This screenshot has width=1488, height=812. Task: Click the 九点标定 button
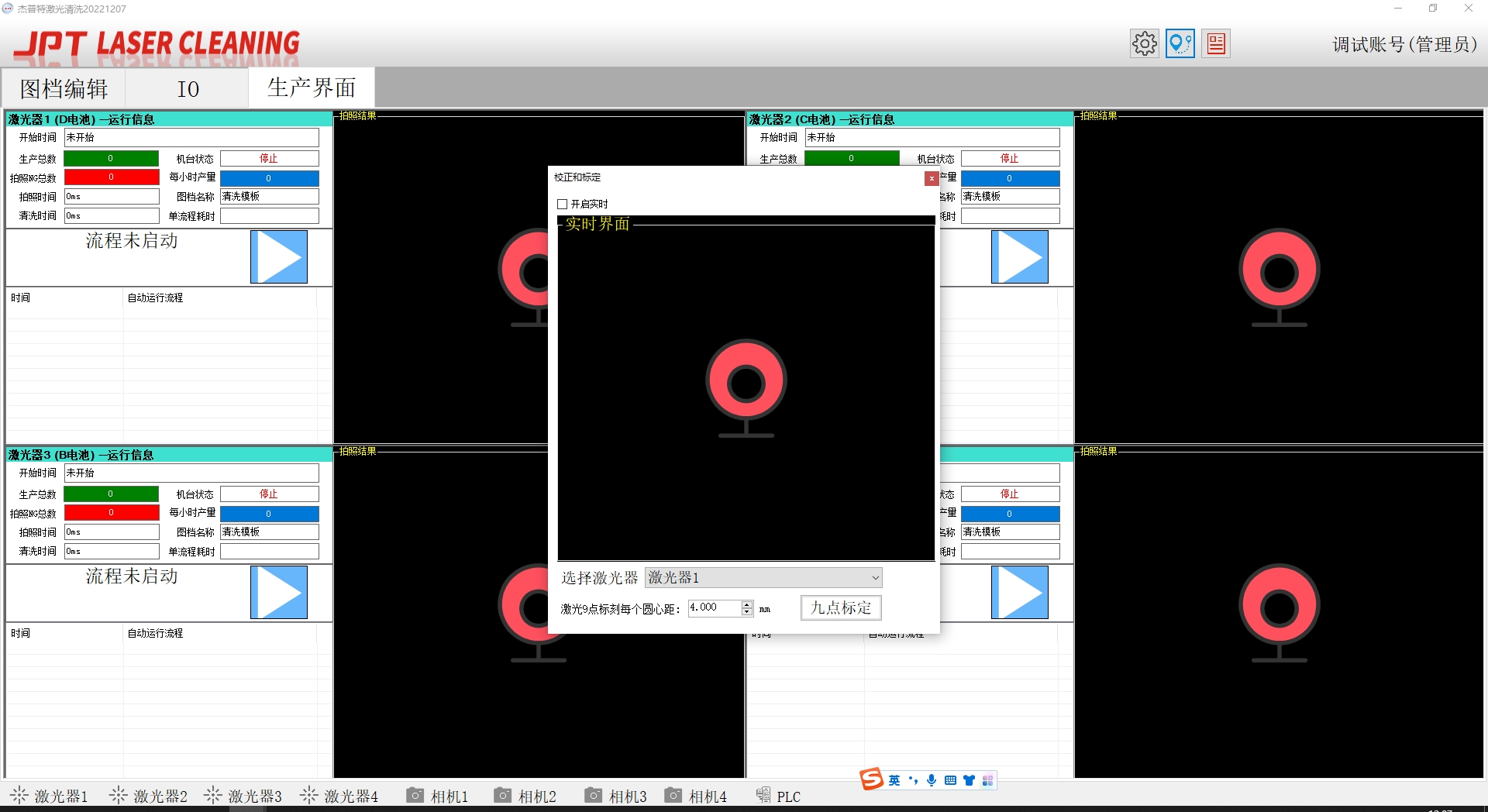pos(841,608)
